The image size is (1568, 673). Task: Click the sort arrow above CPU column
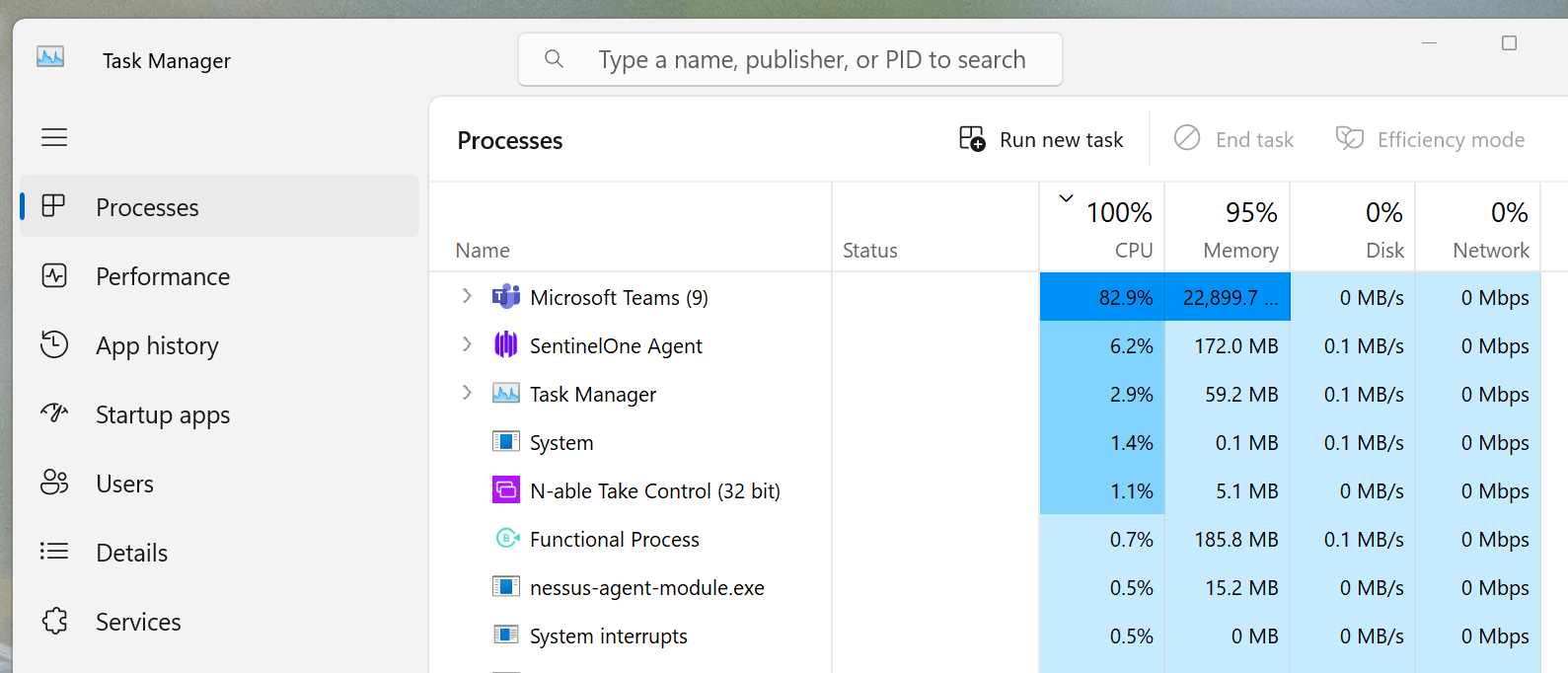pos(1066,198)
